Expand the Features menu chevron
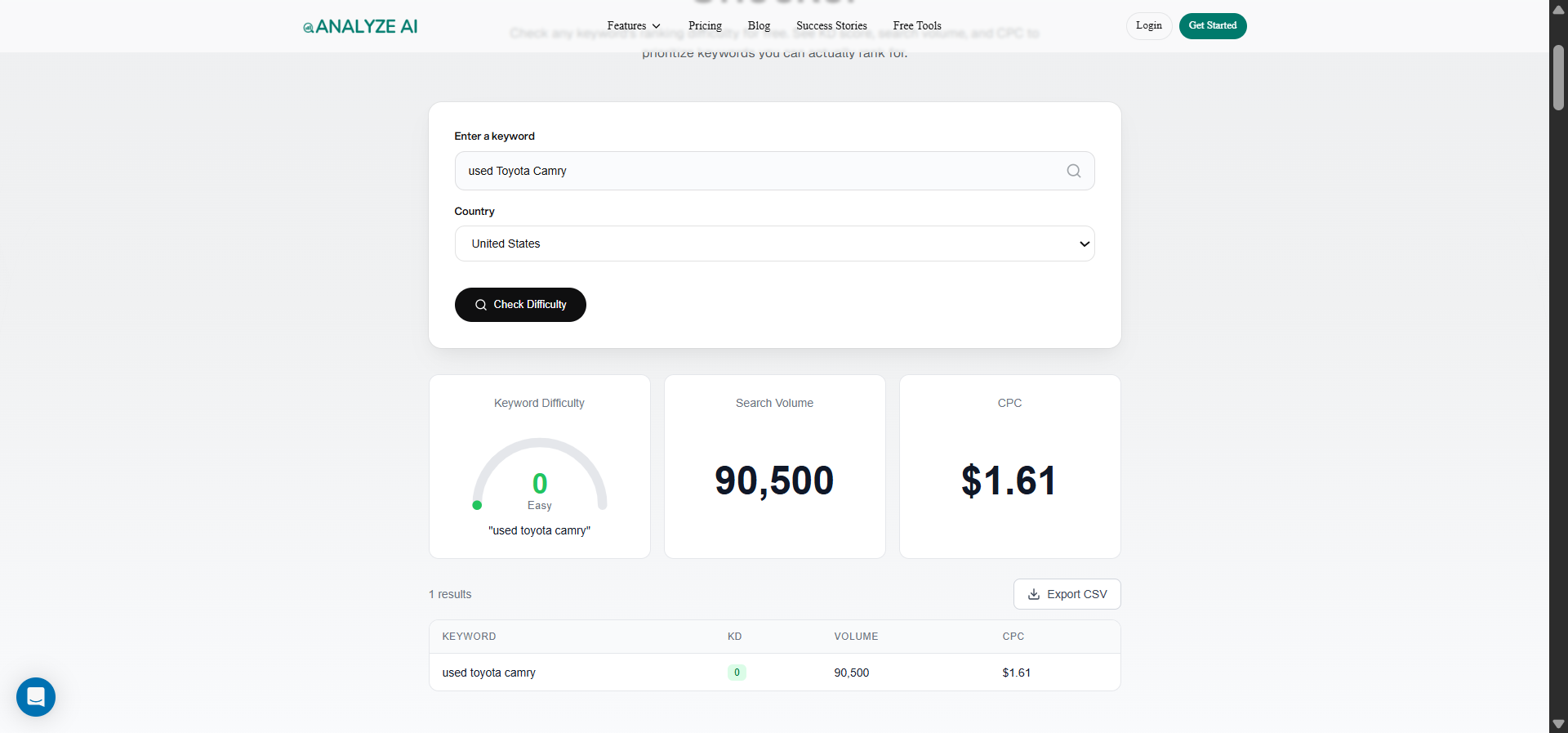1568x733 pixels. pyautogui.click(x=656, y=26)
